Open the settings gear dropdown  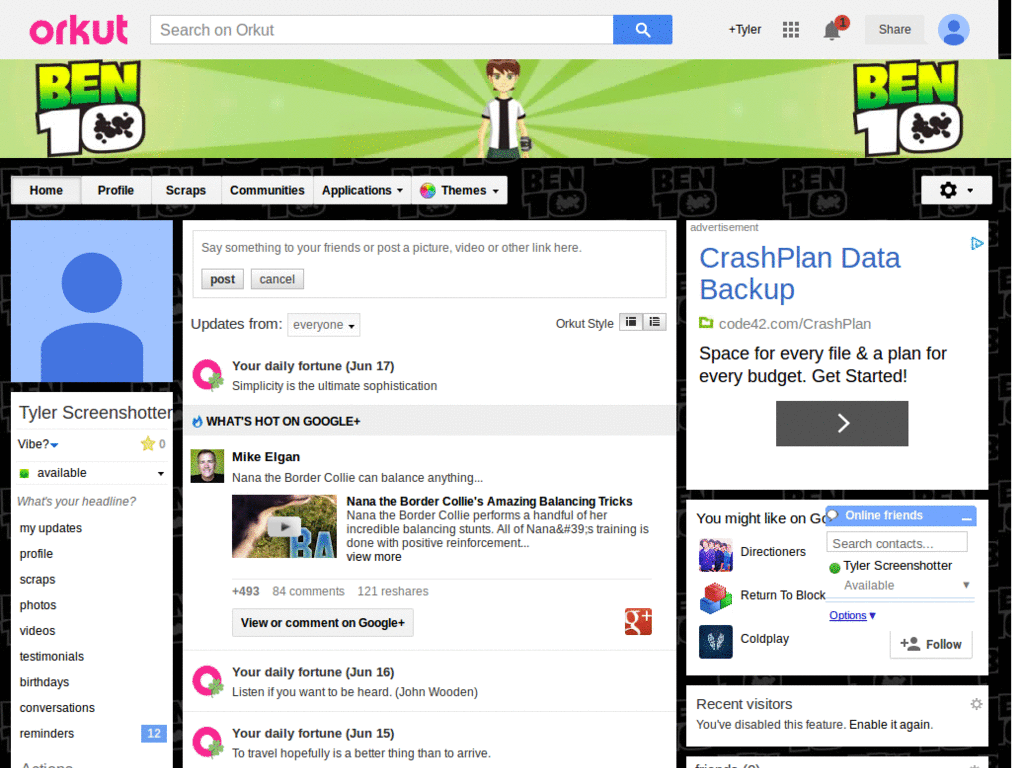(956, 190)
